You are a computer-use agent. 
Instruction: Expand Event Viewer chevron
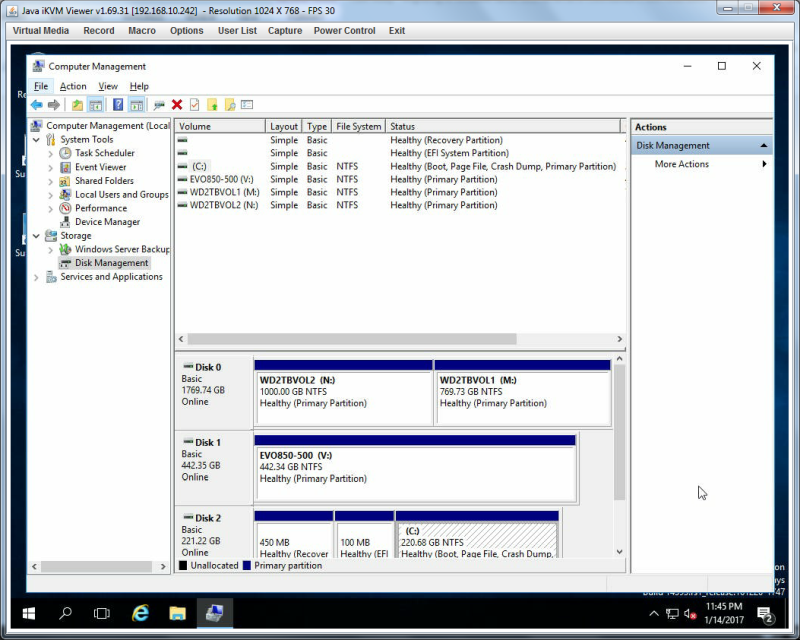pyautogui.click(x=51, y=167)
